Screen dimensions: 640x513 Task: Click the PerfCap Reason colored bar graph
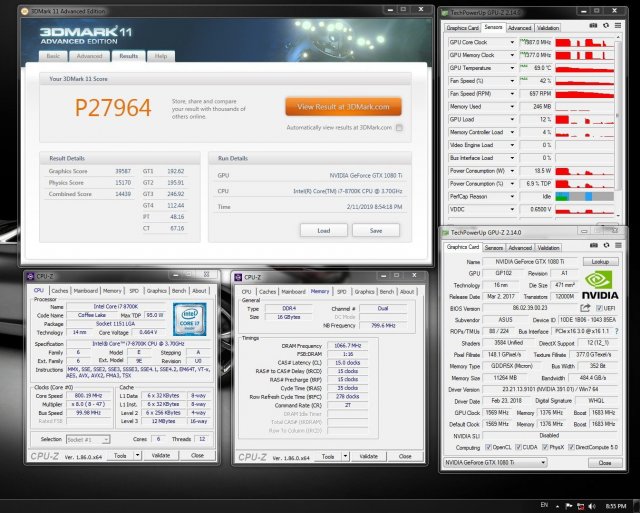(x=584, y=196)
